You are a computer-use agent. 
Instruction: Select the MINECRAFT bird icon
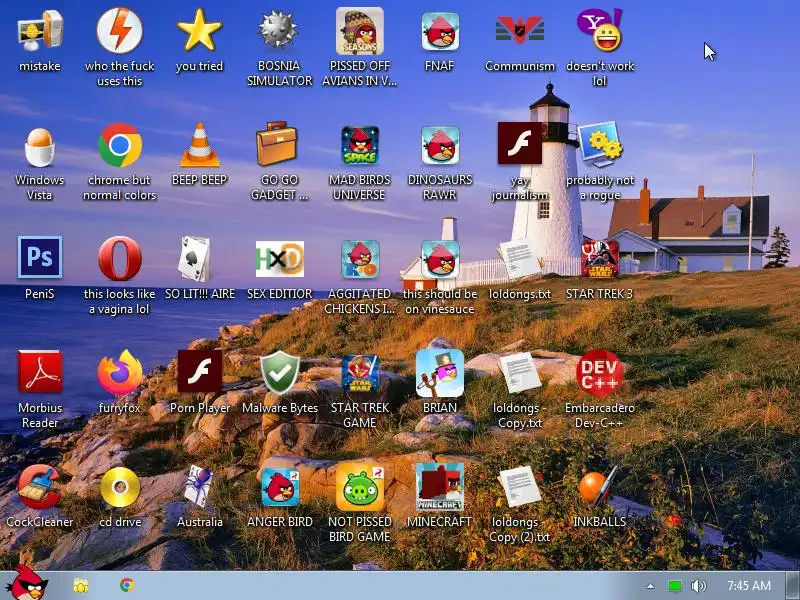pos(440,487)
